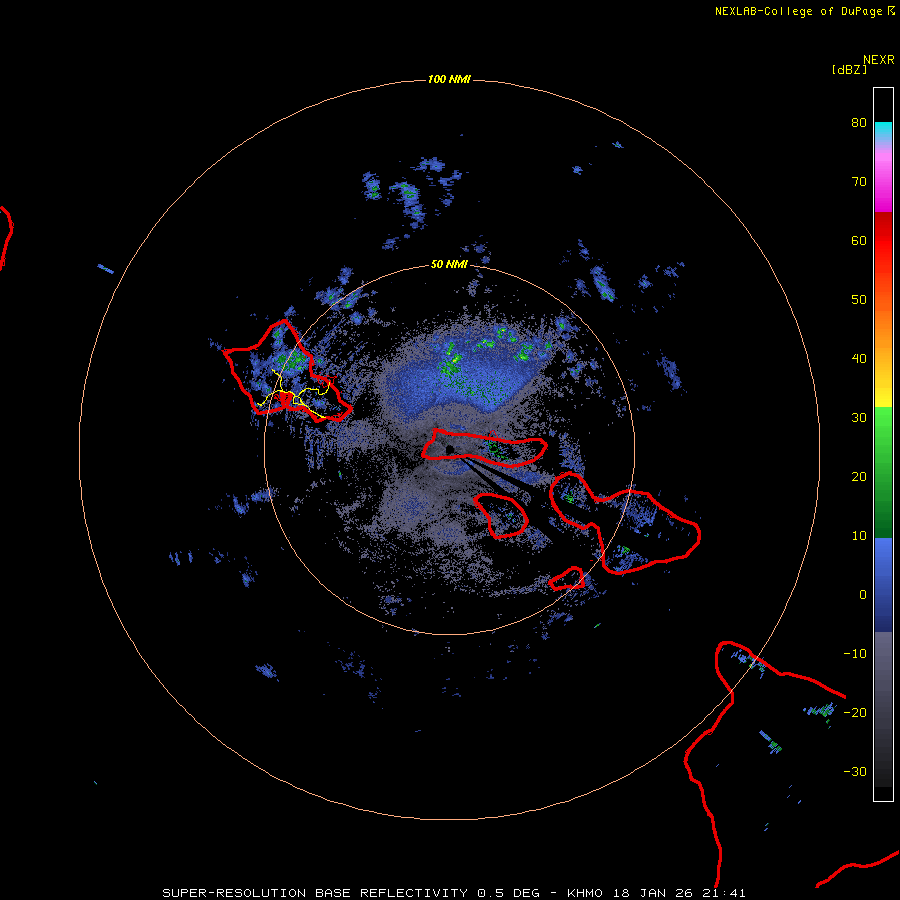
Task: Click the 20 value on dBZ scale
Action: click(859, 477)
